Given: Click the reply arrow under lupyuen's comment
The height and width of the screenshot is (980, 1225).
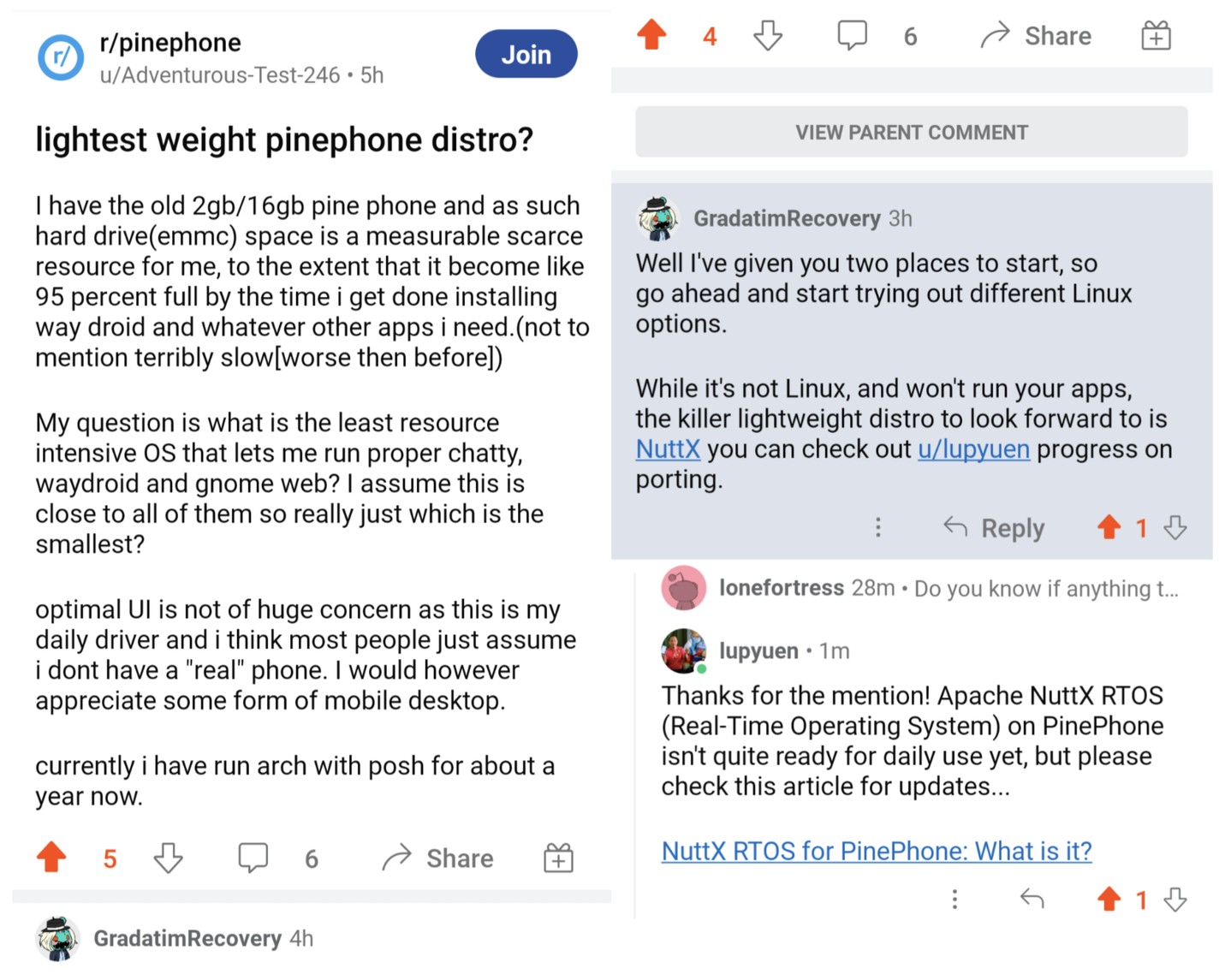Looking at the screenshot, I should [1032, 899].
